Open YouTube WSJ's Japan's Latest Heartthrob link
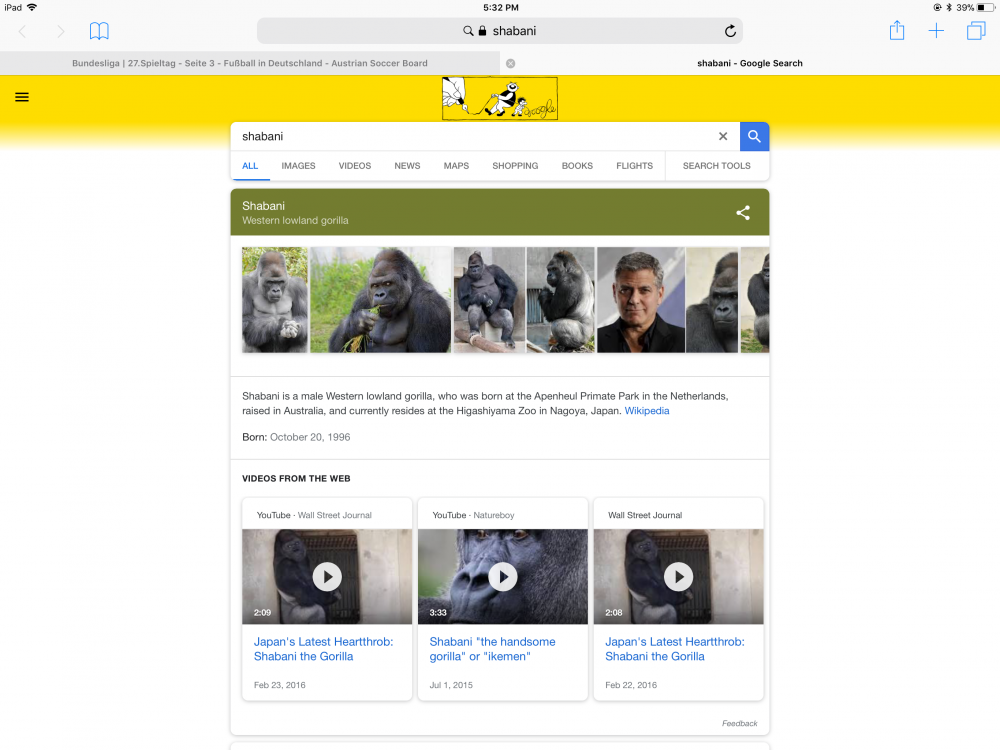1000x750 pixels. [323, 649]
